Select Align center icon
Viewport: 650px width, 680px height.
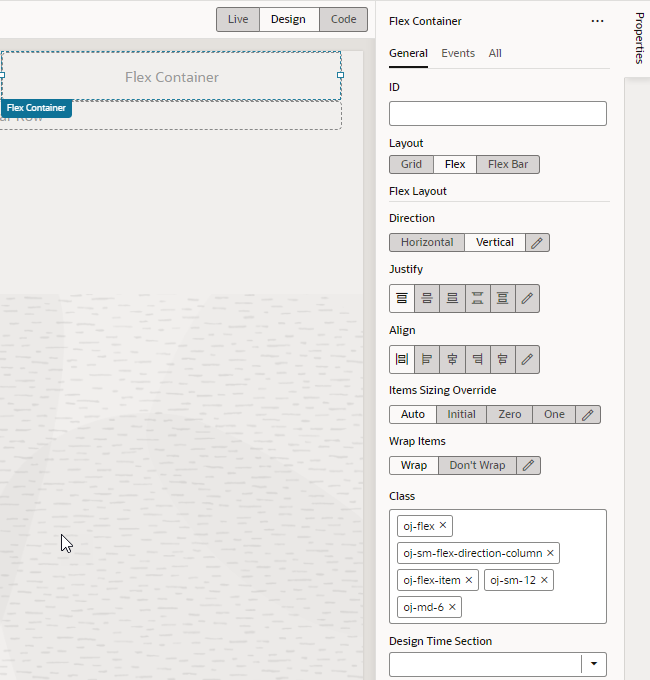[x=452, y=359]
